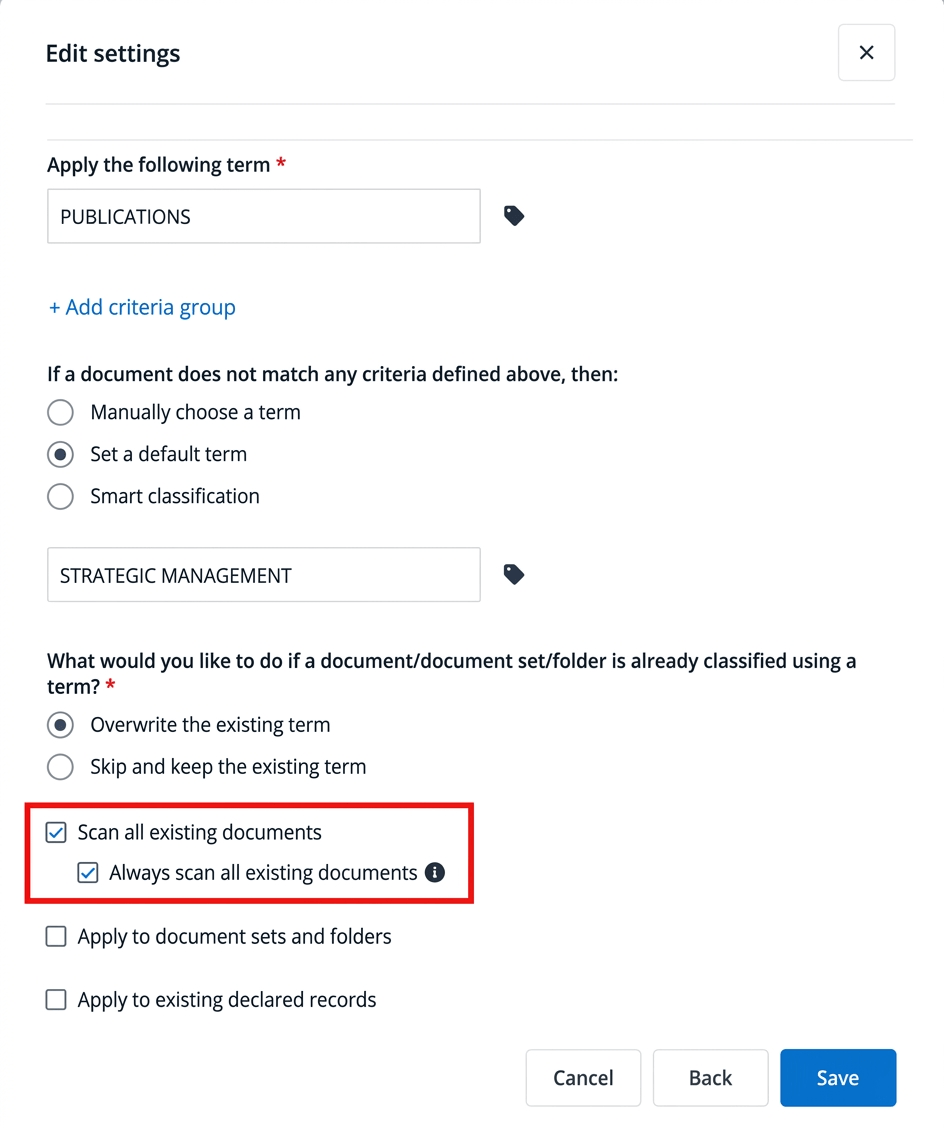Choose the Smart classification radio button

tap(61, 496)
